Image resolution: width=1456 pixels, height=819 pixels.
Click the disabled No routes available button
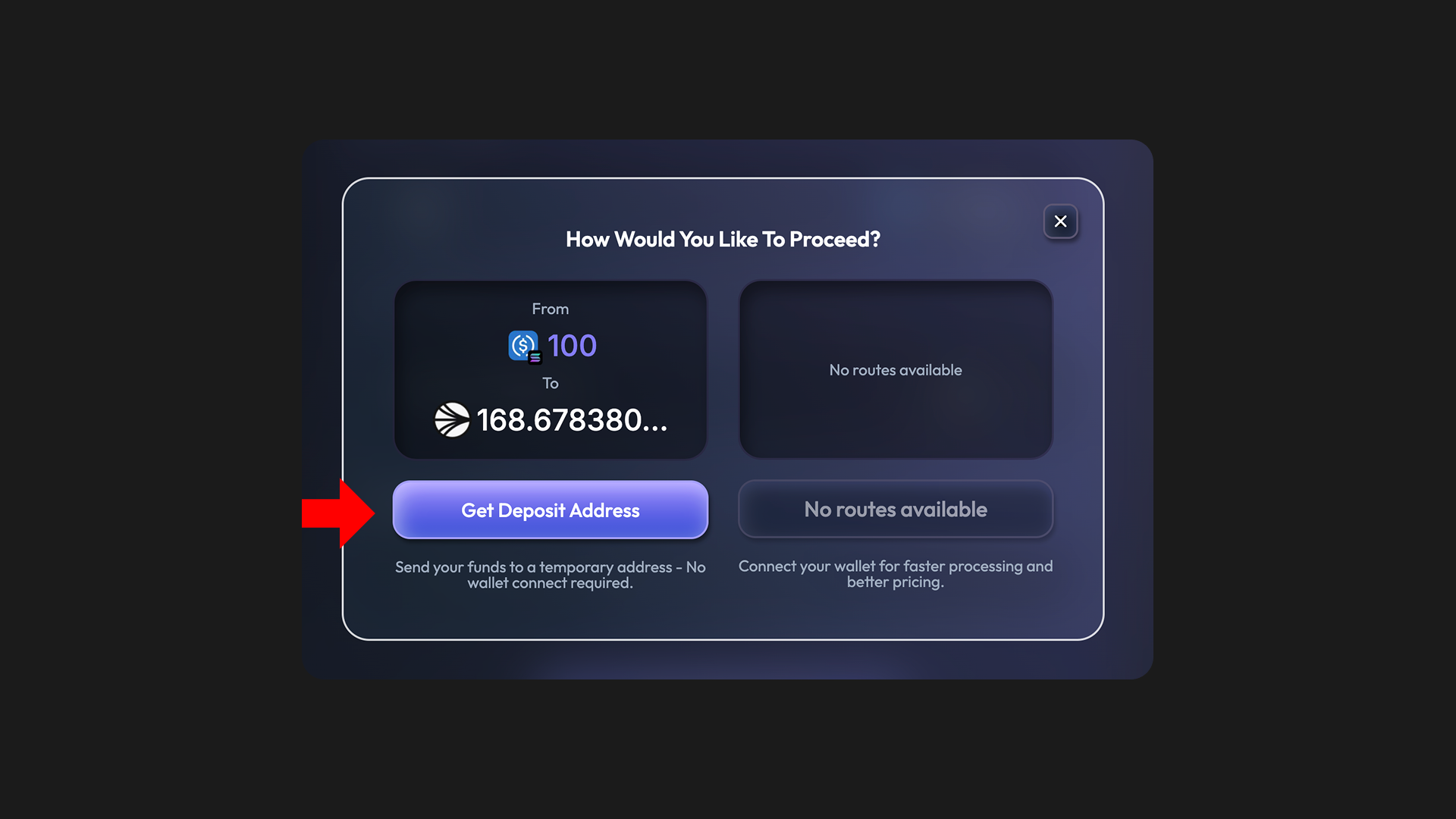(896, 510)
